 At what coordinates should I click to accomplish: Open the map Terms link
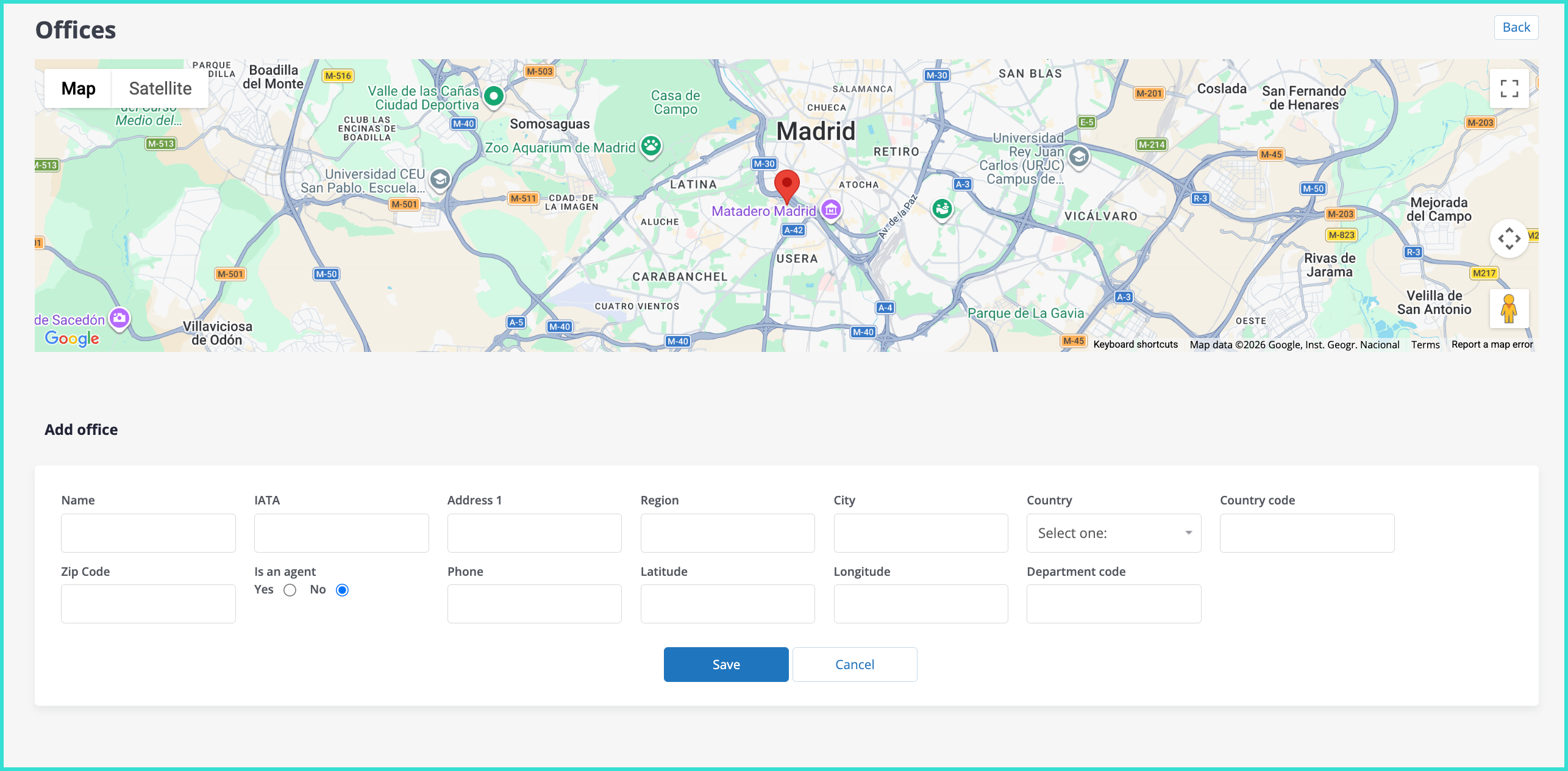coord(1425,345)
